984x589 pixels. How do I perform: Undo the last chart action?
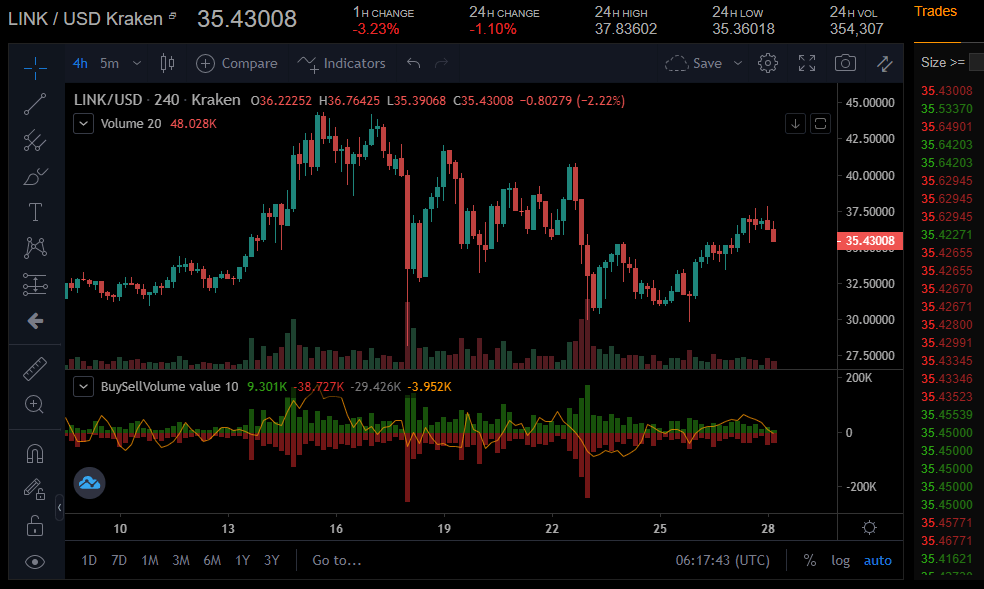coord(413,63)
